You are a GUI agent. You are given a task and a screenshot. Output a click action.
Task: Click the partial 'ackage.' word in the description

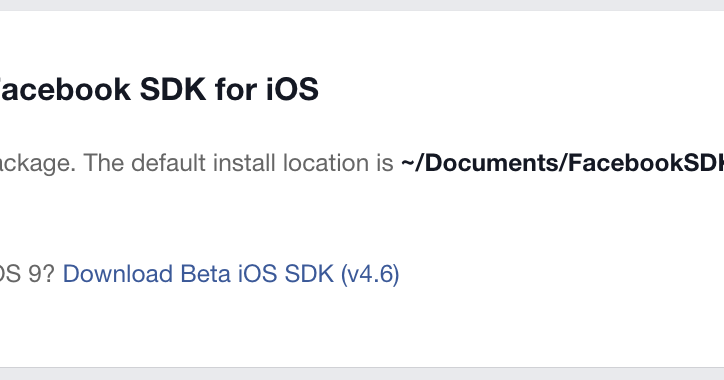click(x=38, y=164)
